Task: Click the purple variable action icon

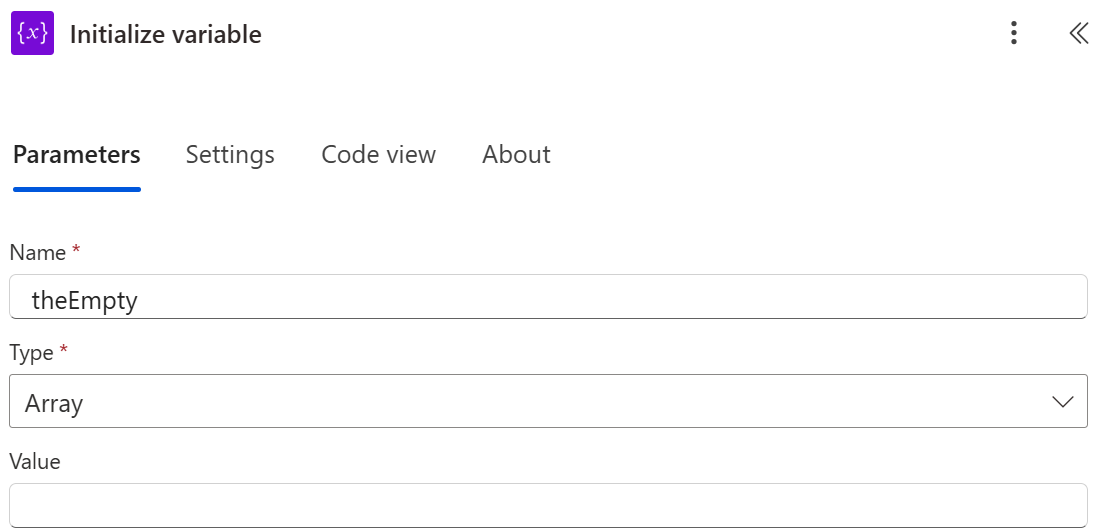Action: point(32,34)
